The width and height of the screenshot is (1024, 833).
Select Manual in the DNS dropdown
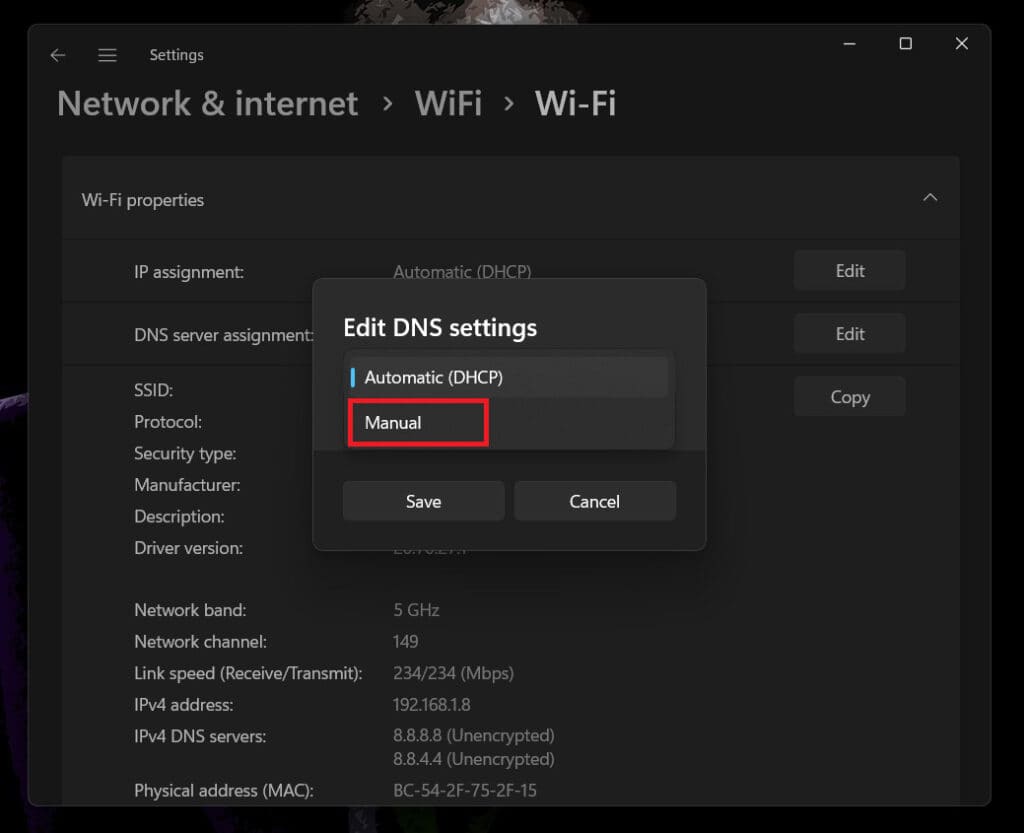pyautogui.click(x=417, y=421)
